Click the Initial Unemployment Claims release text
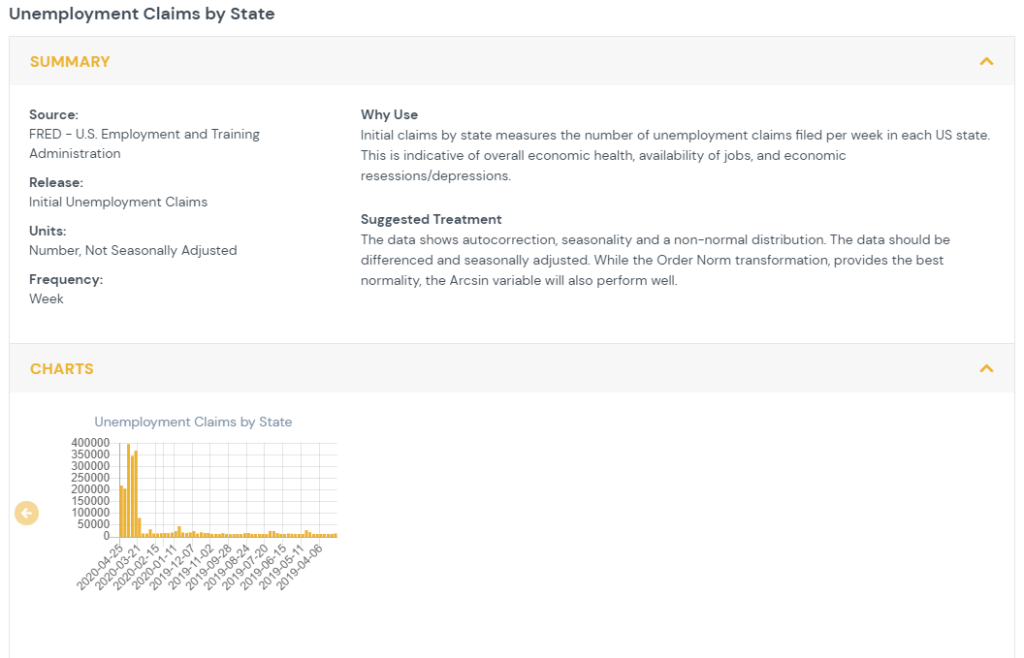The height and width of the screenshot is (658, 1024). click(118, 202)
